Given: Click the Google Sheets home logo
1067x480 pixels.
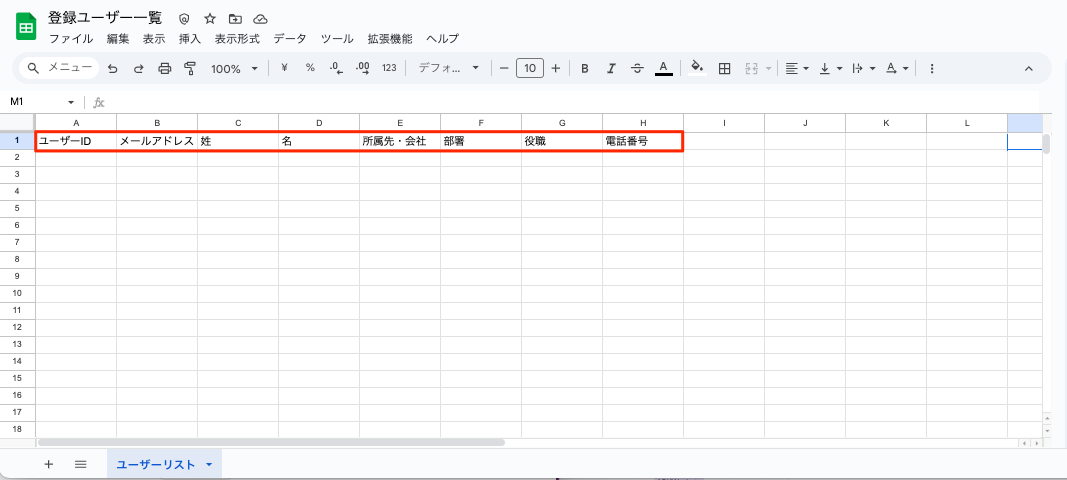Looking at the screenshot, I should tap(26, 28).
